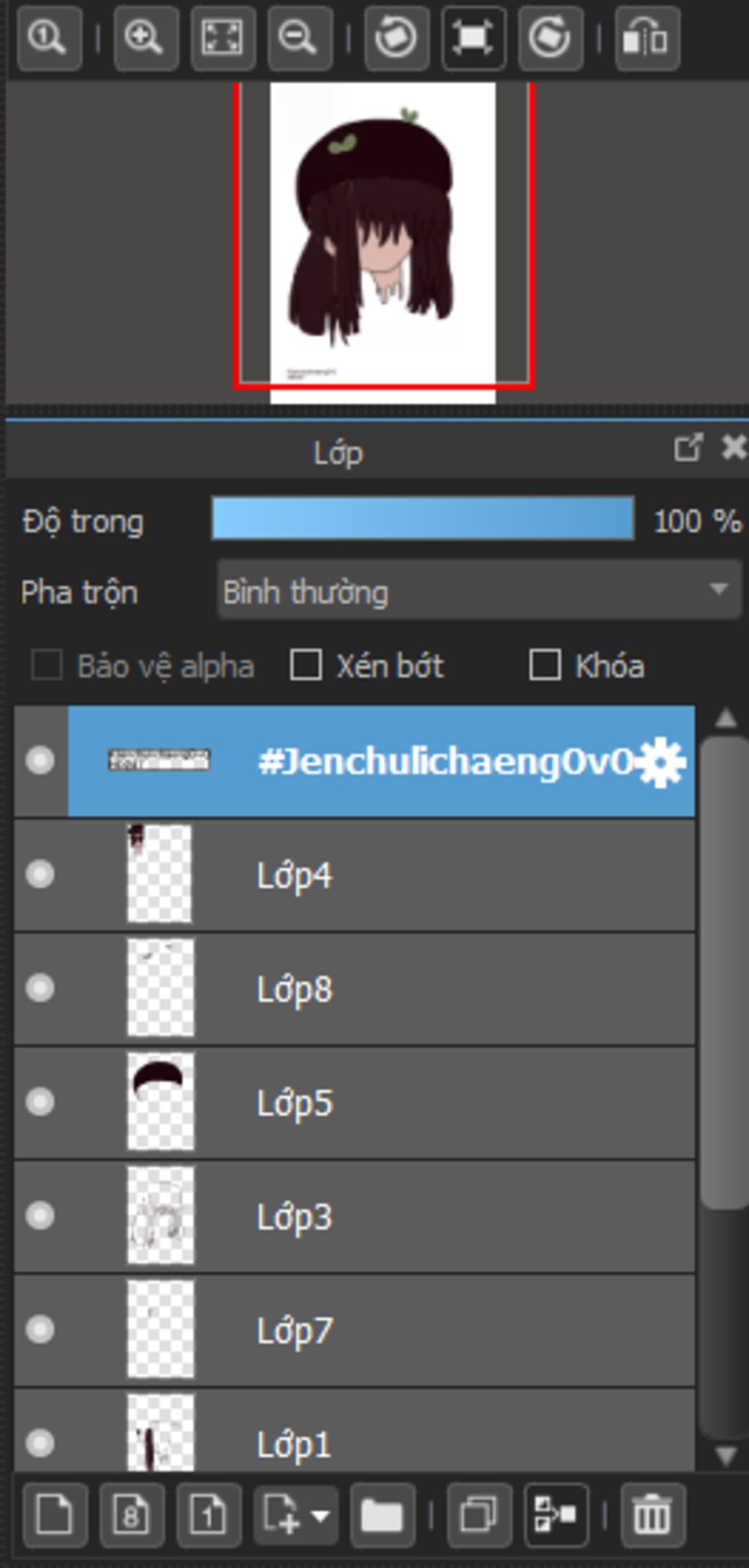Create a new layer folder
The image size is (749, 1568).
pyautogui.click(x=382, y=1515)
